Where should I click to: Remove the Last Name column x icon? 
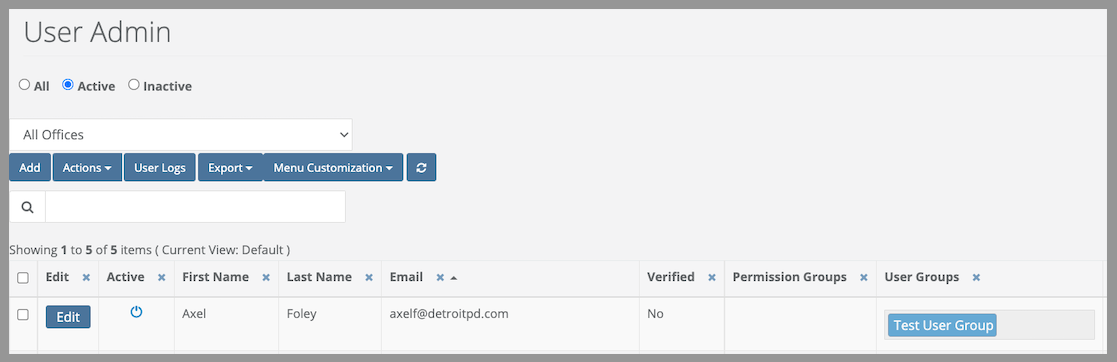tap(368, 277)
